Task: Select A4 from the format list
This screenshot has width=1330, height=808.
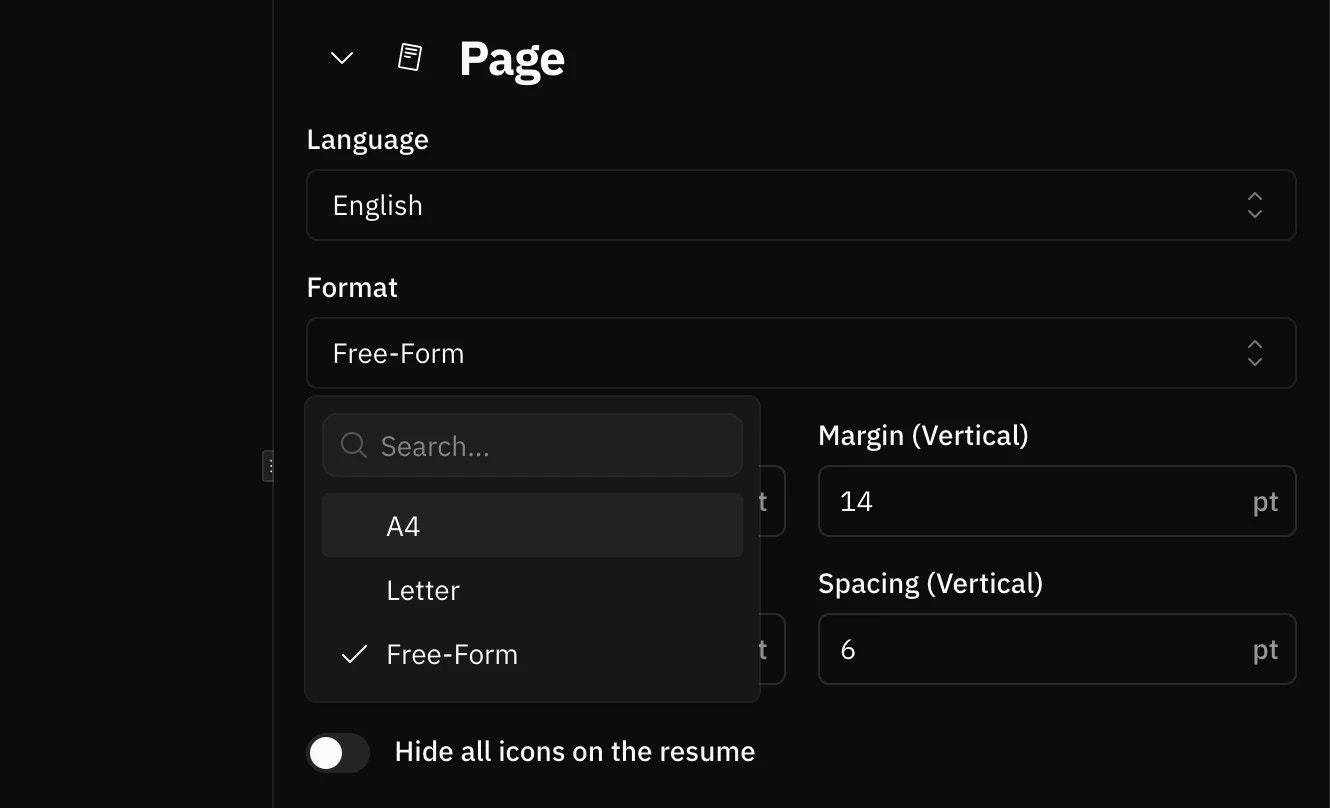Action: click(x=403, y=525)
